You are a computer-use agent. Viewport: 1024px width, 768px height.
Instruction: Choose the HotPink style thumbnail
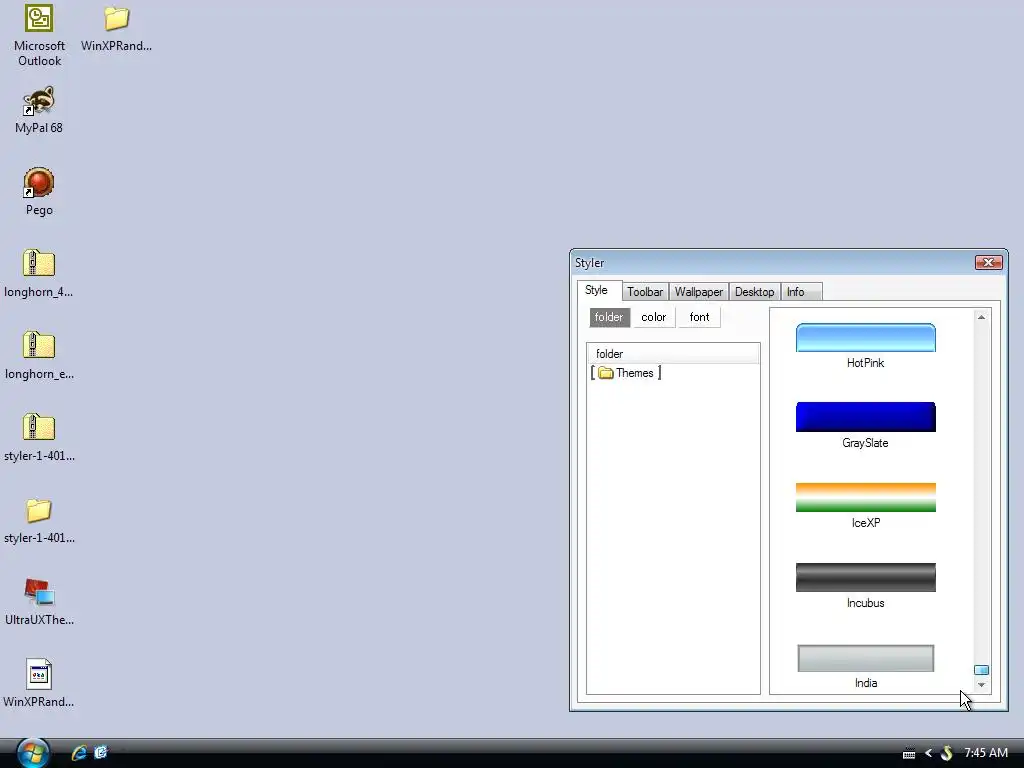coord(865,338)
